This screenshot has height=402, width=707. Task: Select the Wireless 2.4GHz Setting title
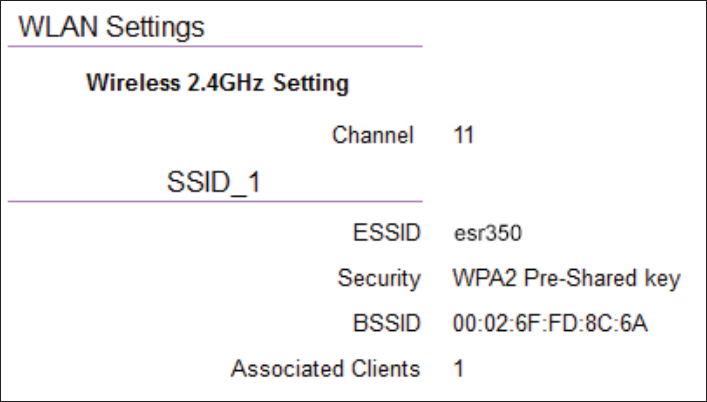pos(217,83)
